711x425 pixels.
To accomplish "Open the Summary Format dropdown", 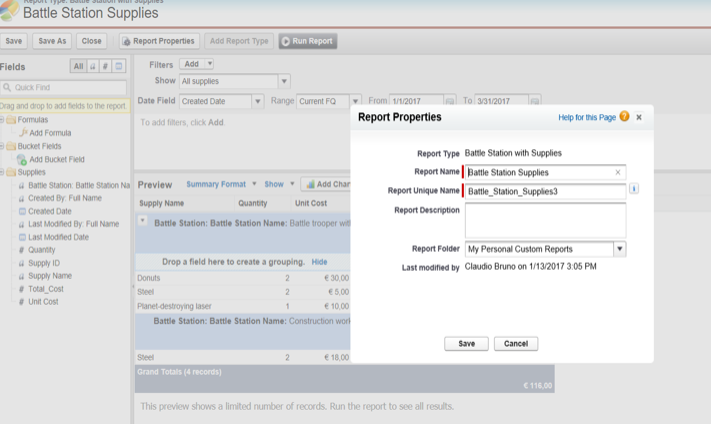I will coord(221,184).
